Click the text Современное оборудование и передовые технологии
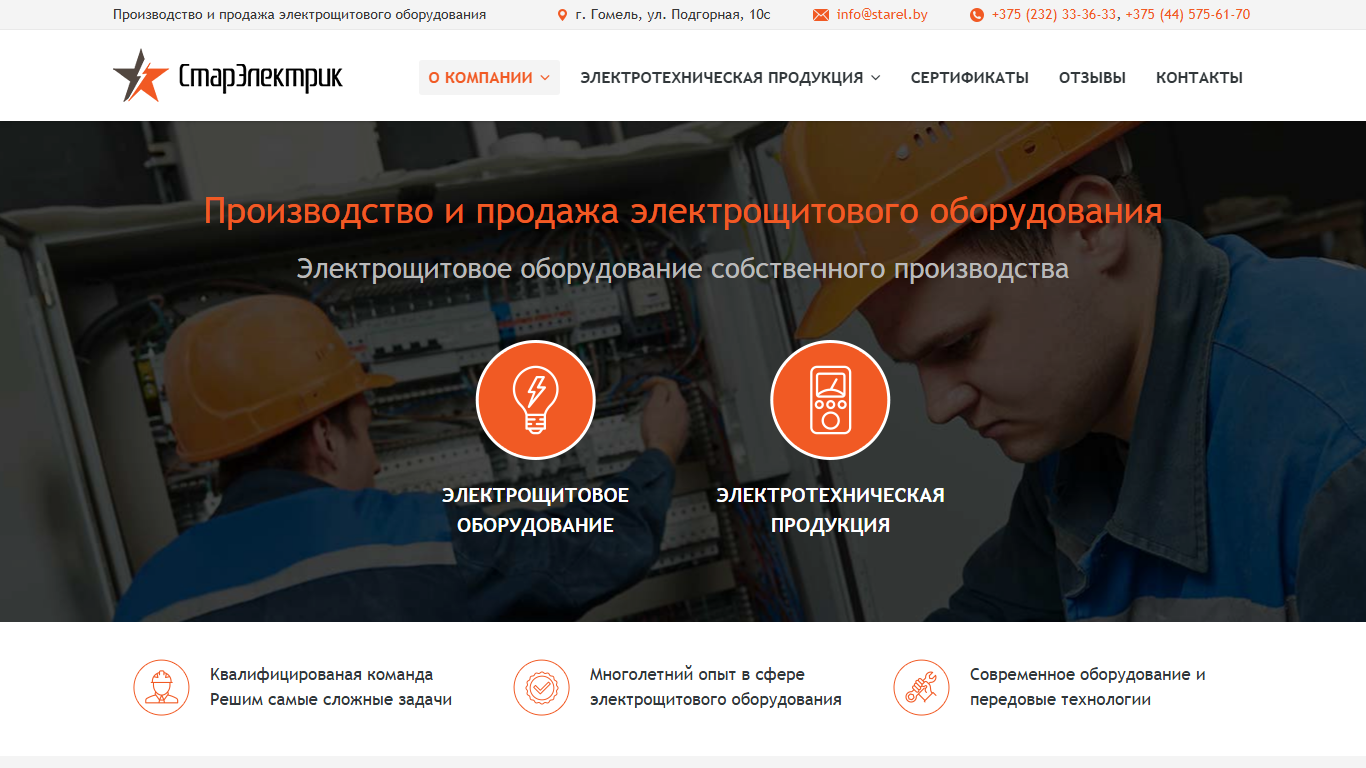 point(1088,687)
